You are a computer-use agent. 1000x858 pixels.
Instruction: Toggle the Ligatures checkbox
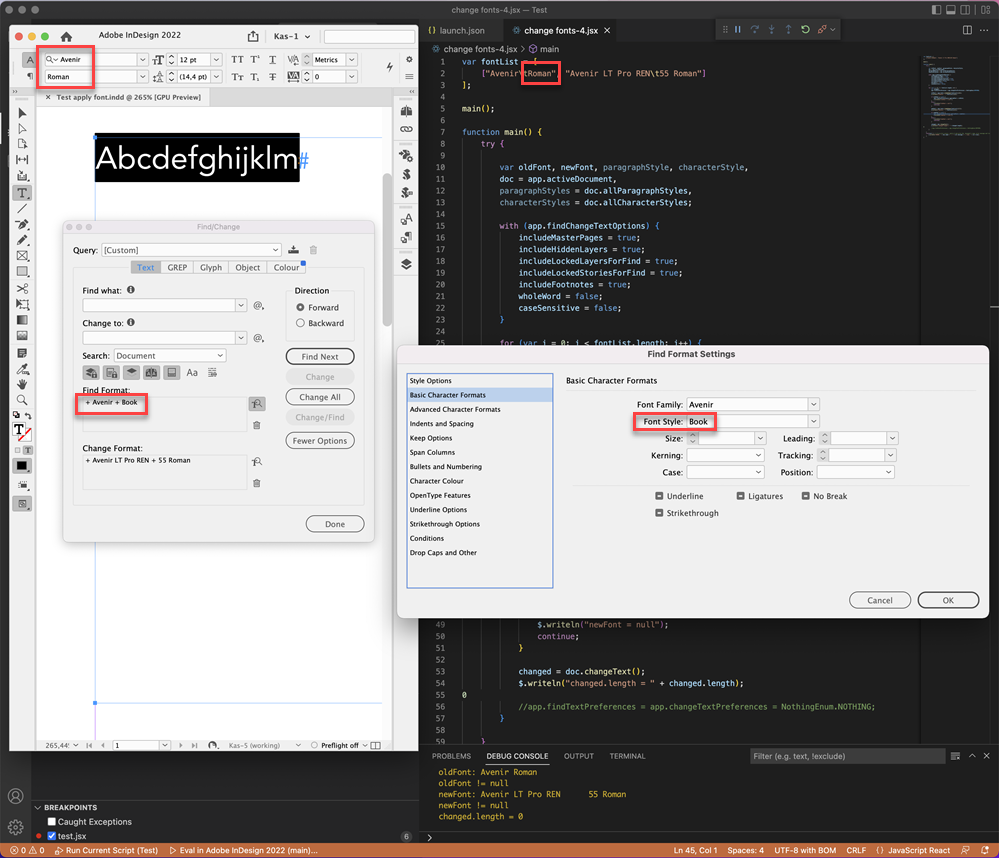pos(740,496)
